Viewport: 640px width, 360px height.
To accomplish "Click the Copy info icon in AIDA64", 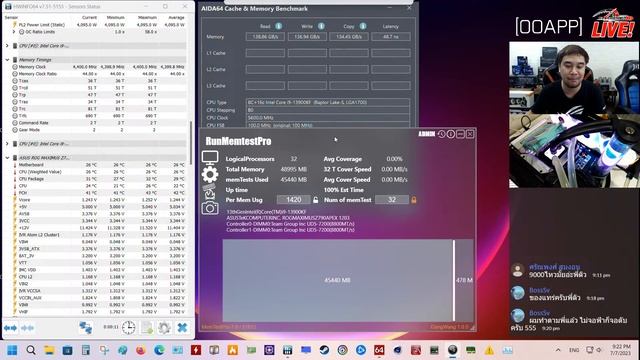I will click(363, 26).
